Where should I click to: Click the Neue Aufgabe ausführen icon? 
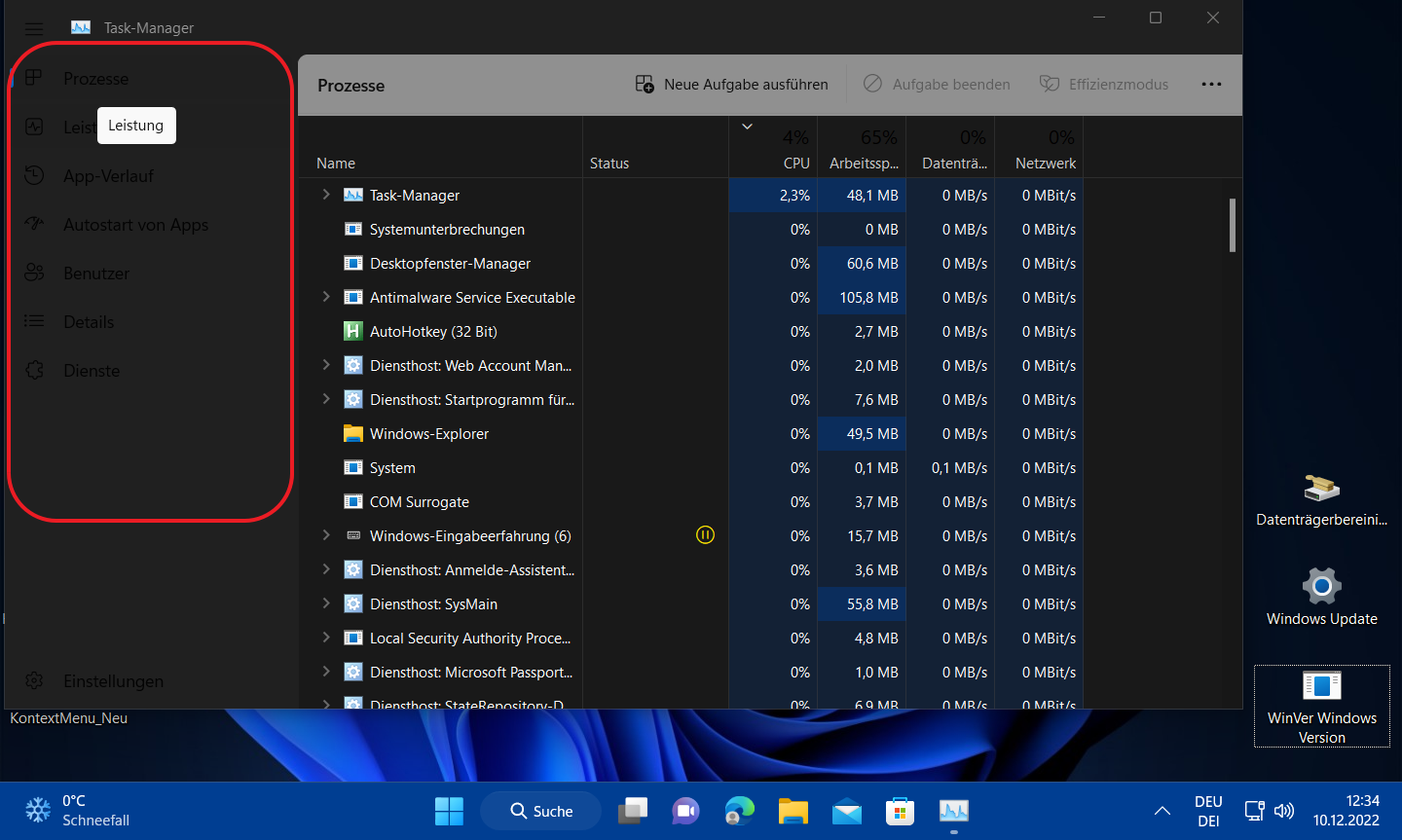pyautogui.click(x=645, y=84)
